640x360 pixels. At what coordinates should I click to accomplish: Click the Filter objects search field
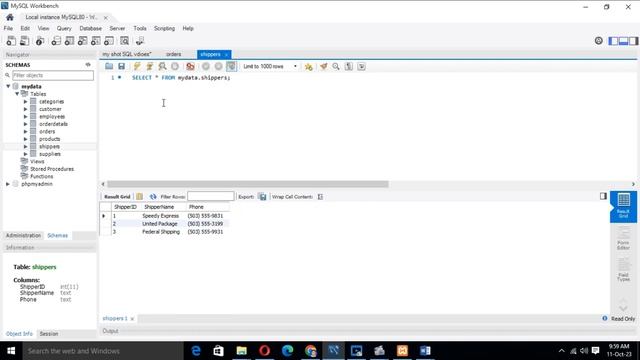[53, 75]
